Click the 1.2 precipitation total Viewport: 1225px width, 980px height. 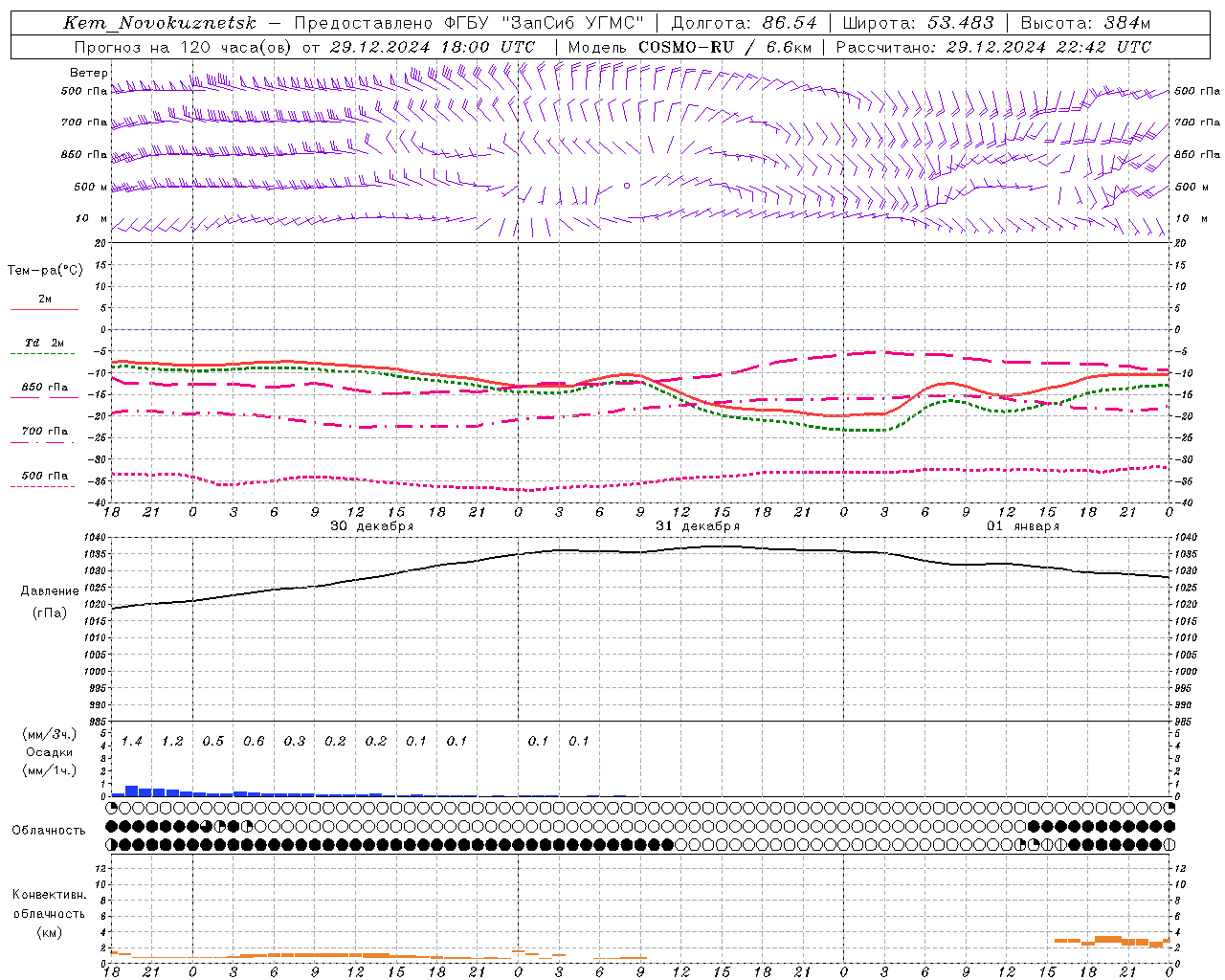[172, 741]
